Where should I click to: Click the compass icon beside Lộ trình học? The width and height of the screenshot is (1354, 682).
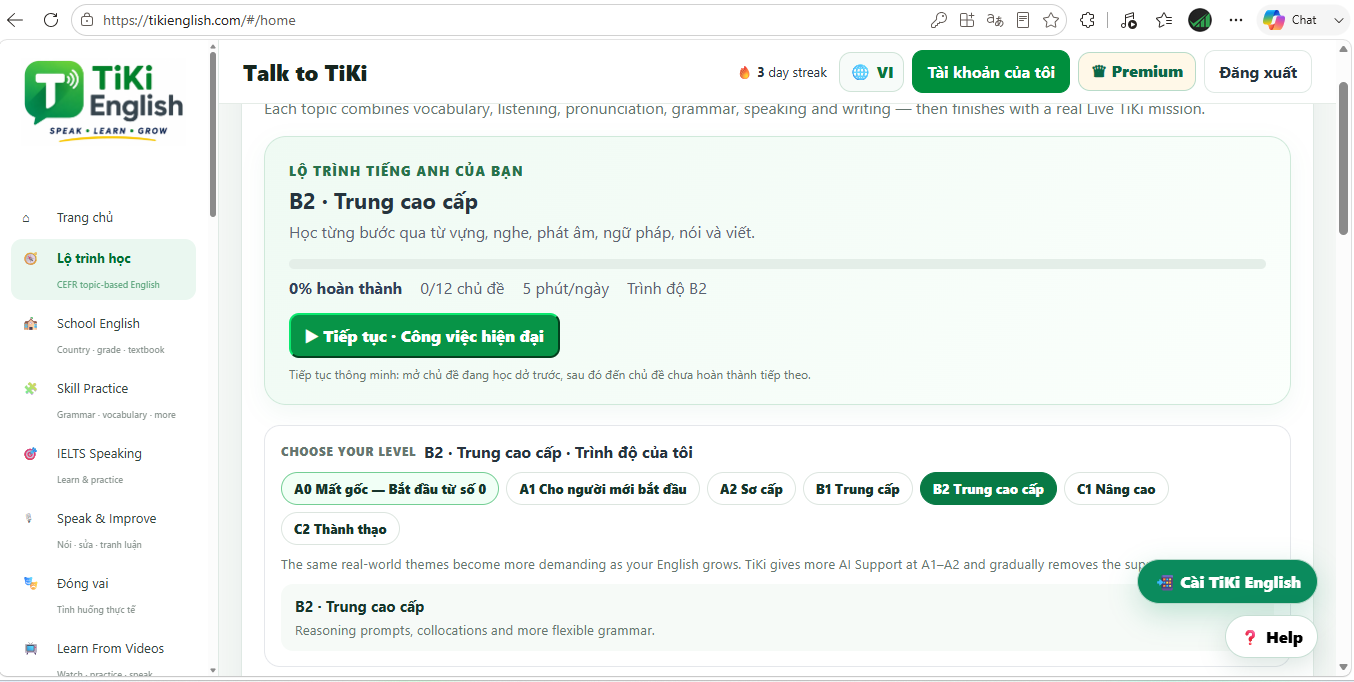pos(31,258)
